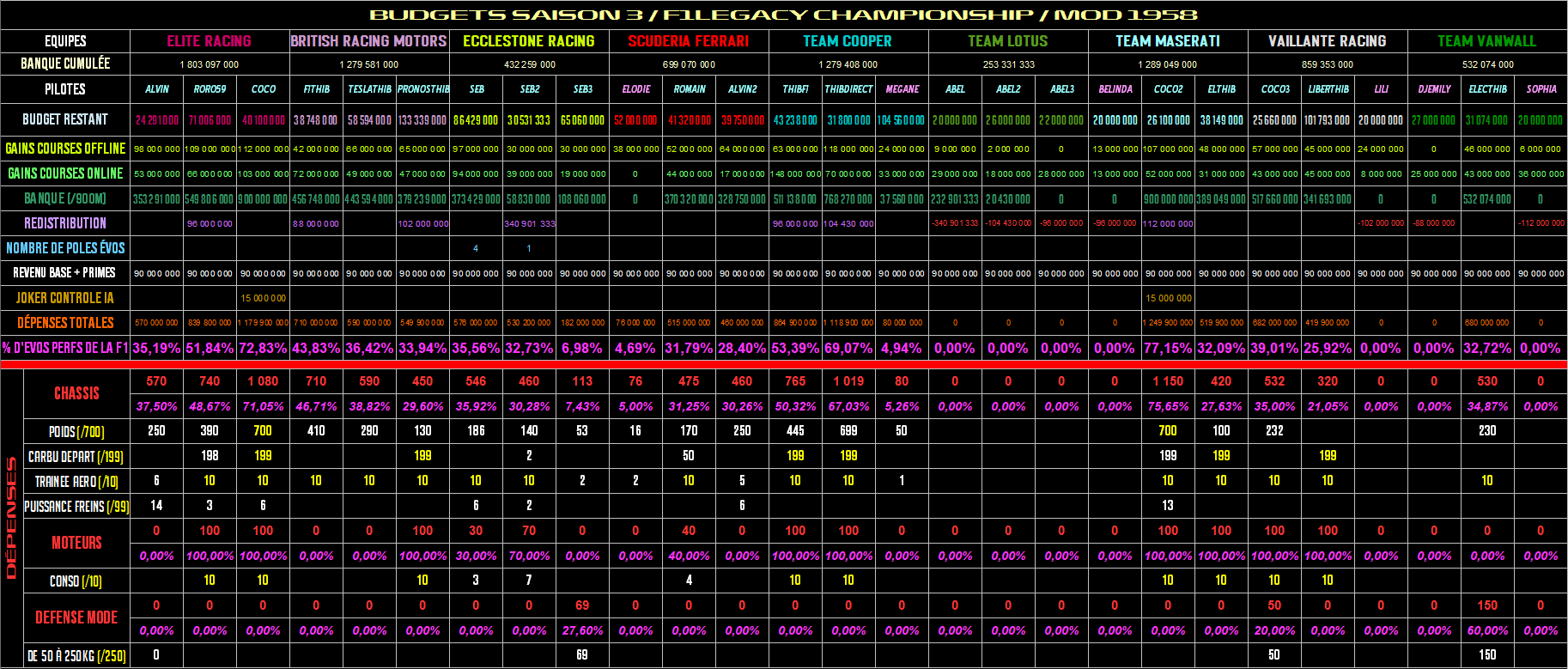
Task: Click chassis value 1 080 under COCO
Action: coord(263,381)
